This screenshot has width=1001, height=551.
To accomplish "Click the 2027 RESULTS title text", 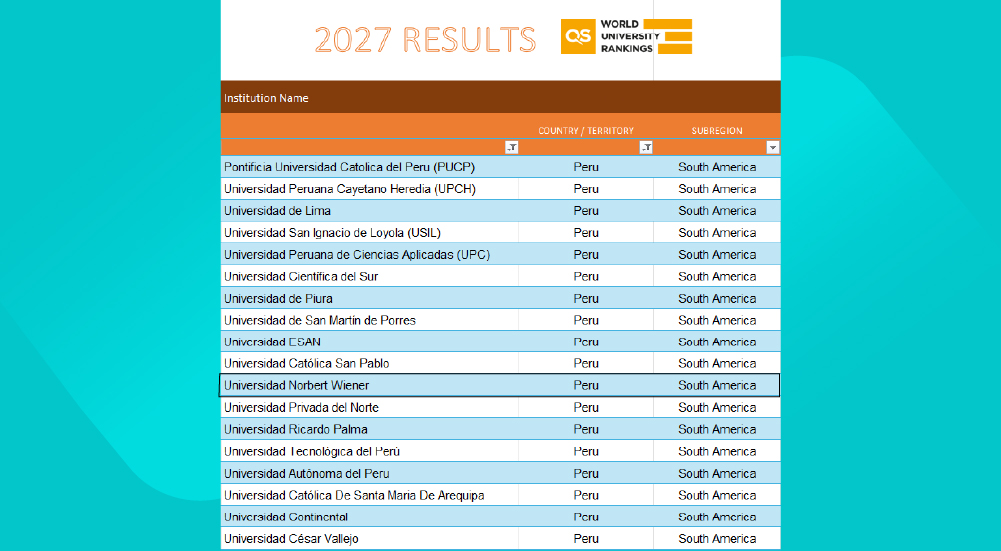I will pos(425,40).
